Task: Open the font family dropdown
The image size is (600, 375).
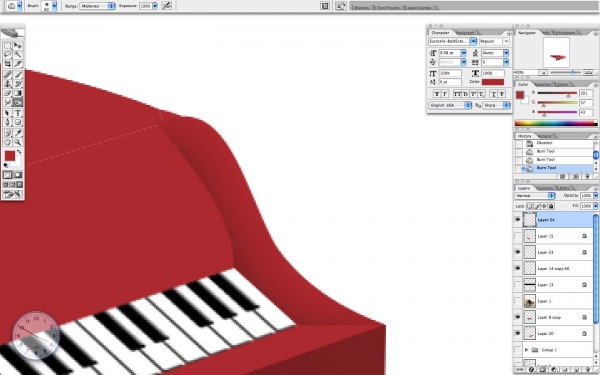Action: click(473, 41)
